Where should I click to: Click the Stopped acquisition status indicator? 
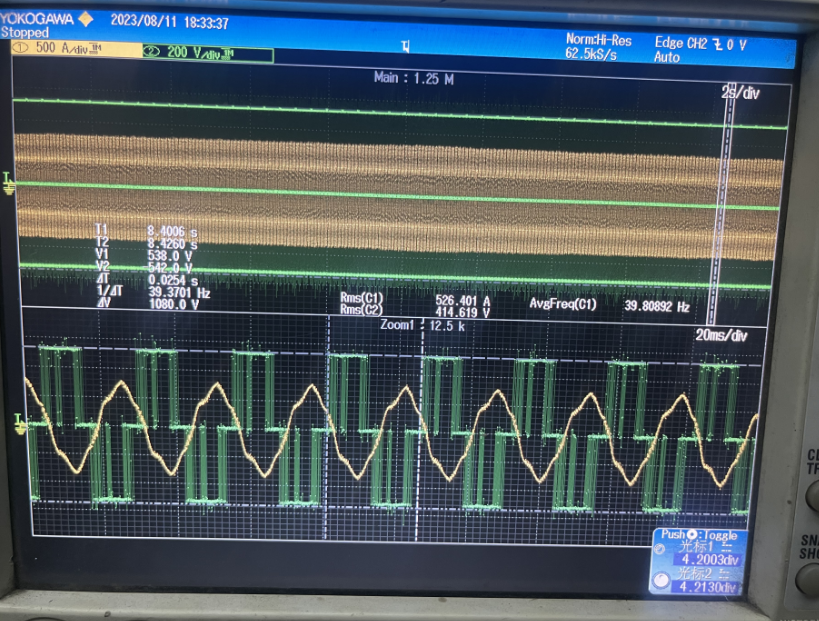click(x=26, y=33)
